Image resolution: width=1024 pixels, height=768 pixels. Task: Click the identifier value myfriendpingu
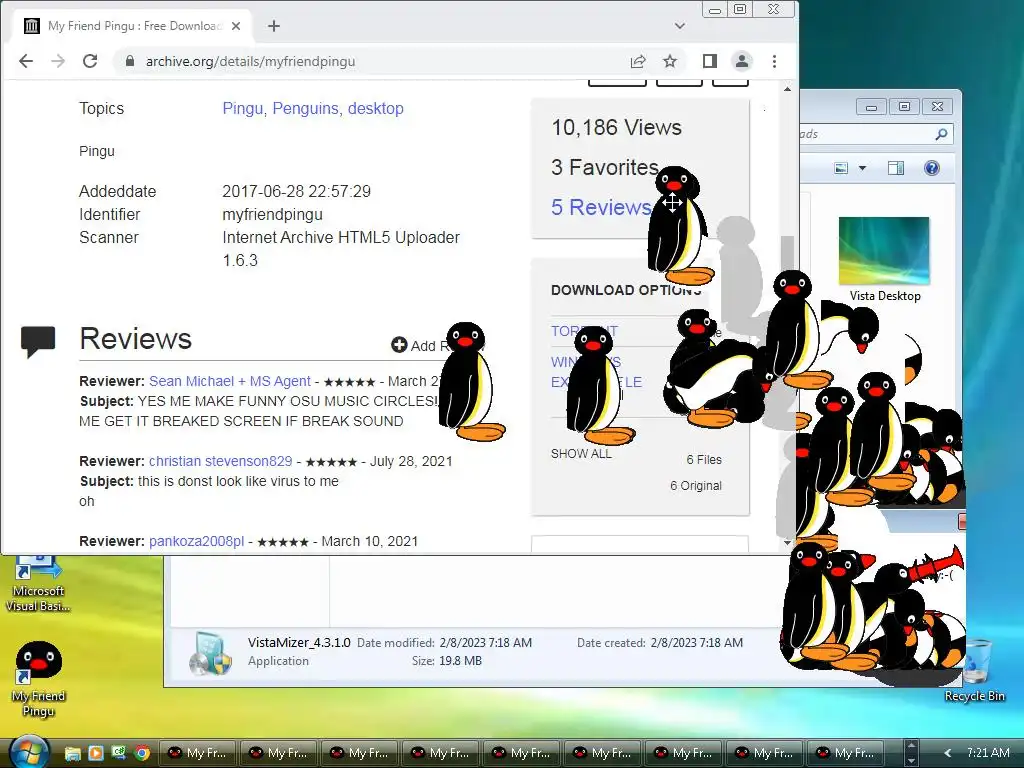pos(272,214)
